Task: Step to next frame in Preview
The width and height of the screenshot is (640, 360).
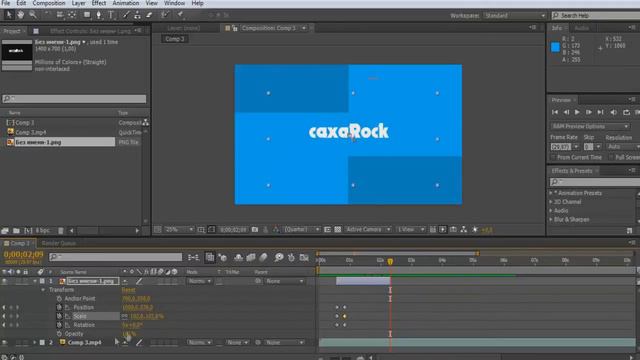Action: pos(589,112)
